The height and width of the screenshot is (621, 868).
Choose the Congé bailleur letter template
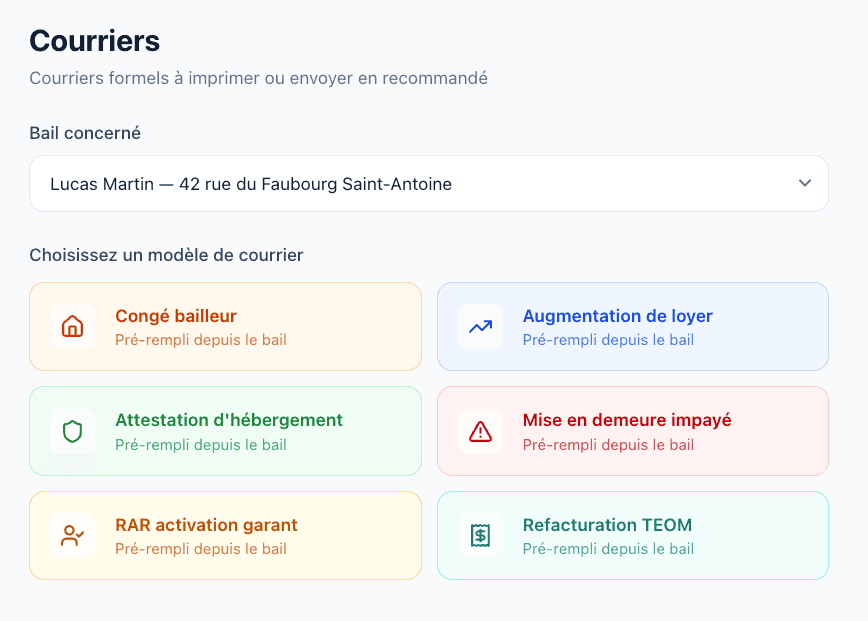[225, 327]
